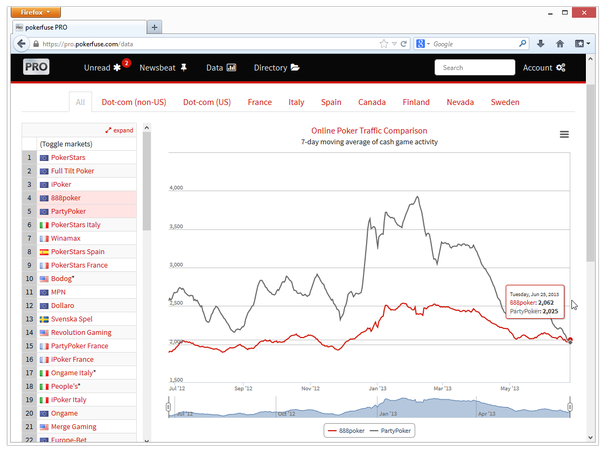Click the navigator range area chart
608x456 pixels.
click(369, 407)
